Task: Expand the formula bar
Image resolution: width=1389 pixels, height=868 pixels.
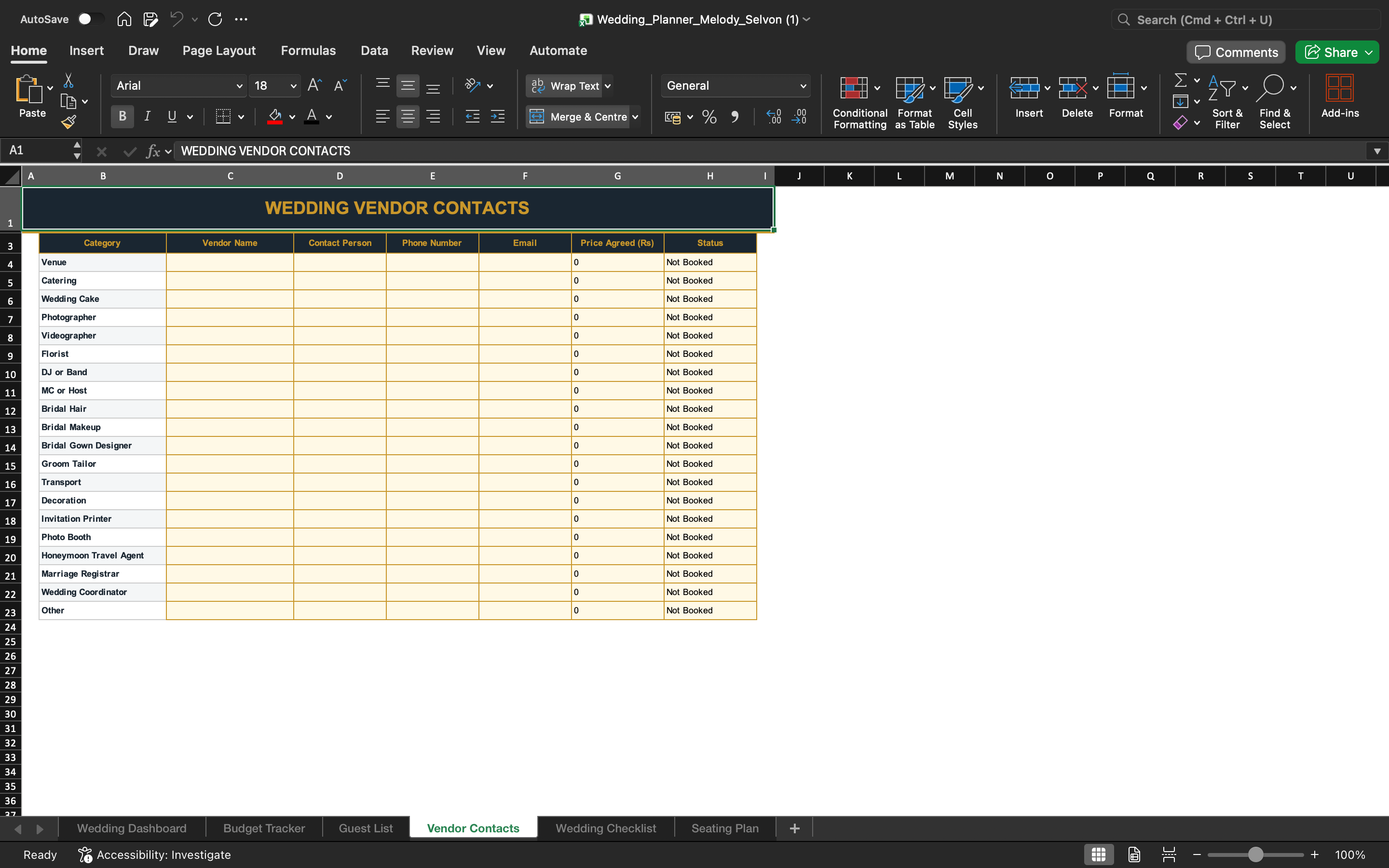Action: 1377,151
